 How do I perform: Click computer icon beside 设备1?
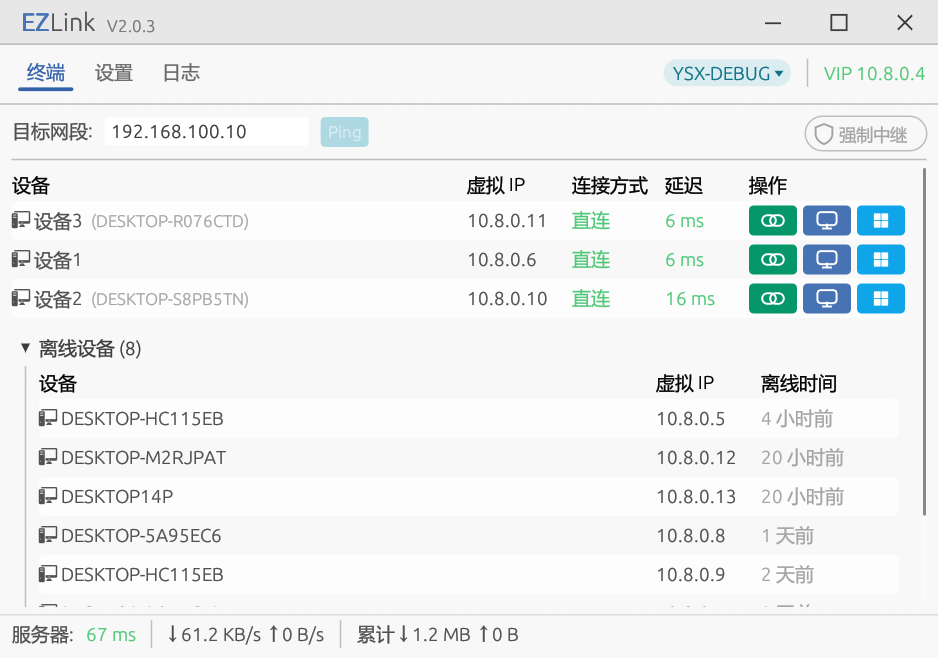click(x=21, y=259)
